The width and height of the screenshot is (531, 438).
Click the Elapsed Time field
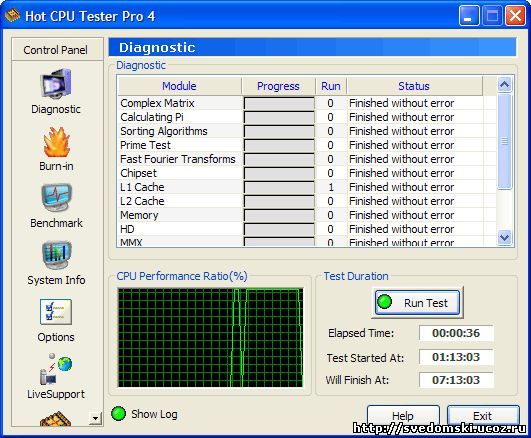tap(456, 333)
